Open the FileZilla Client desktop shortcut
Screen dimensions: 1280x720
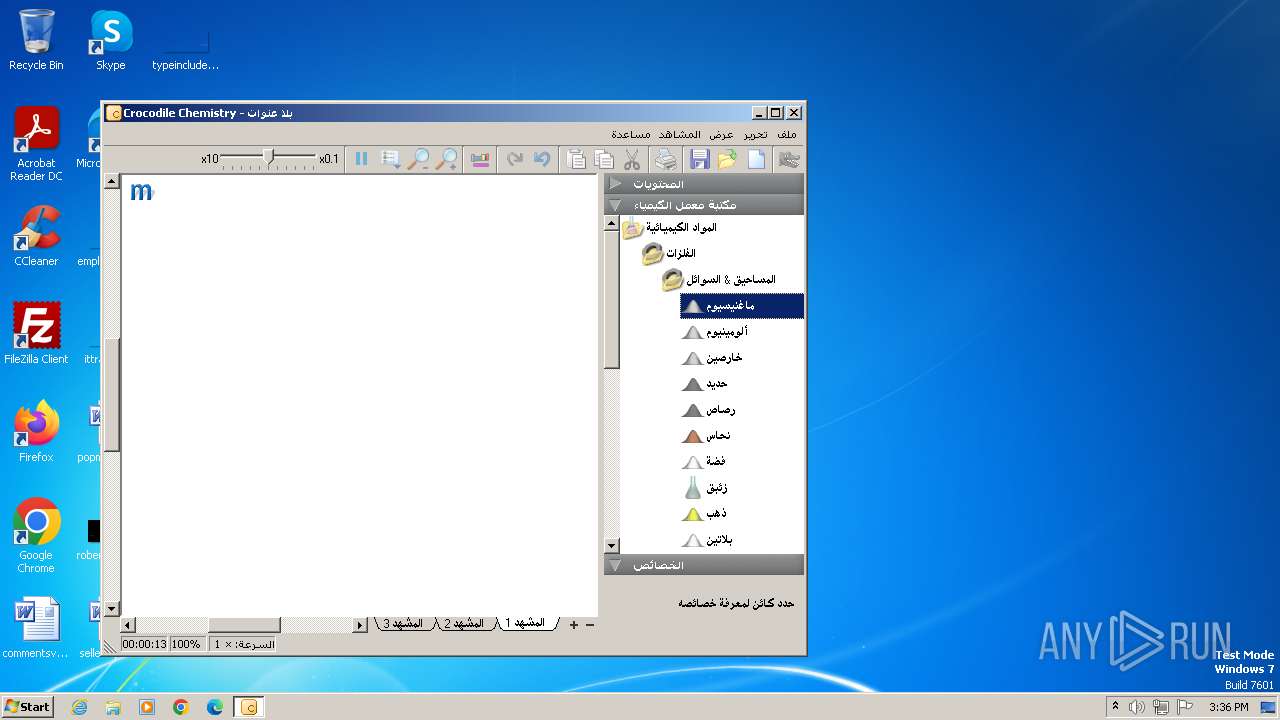36,333
